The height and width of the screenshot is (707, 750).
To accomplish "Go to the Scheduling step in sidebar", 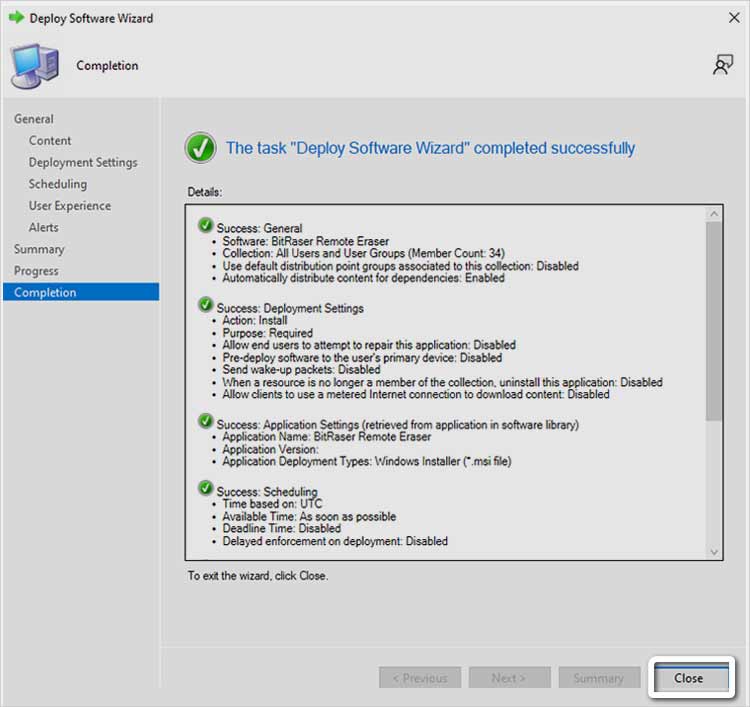I will (x=57, y=184).
